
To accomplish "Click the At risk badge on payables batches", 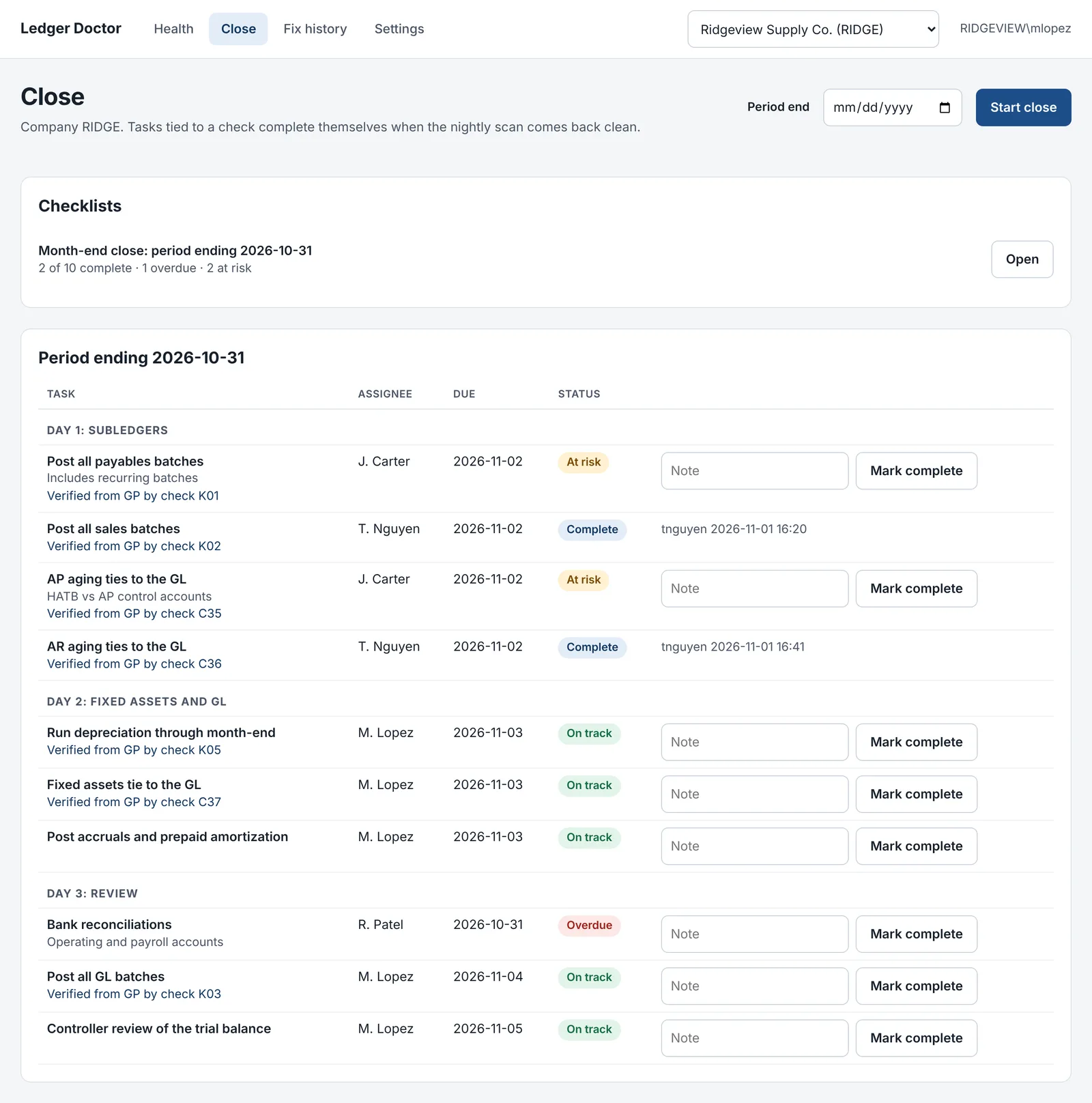I will [x=584, y=462].
